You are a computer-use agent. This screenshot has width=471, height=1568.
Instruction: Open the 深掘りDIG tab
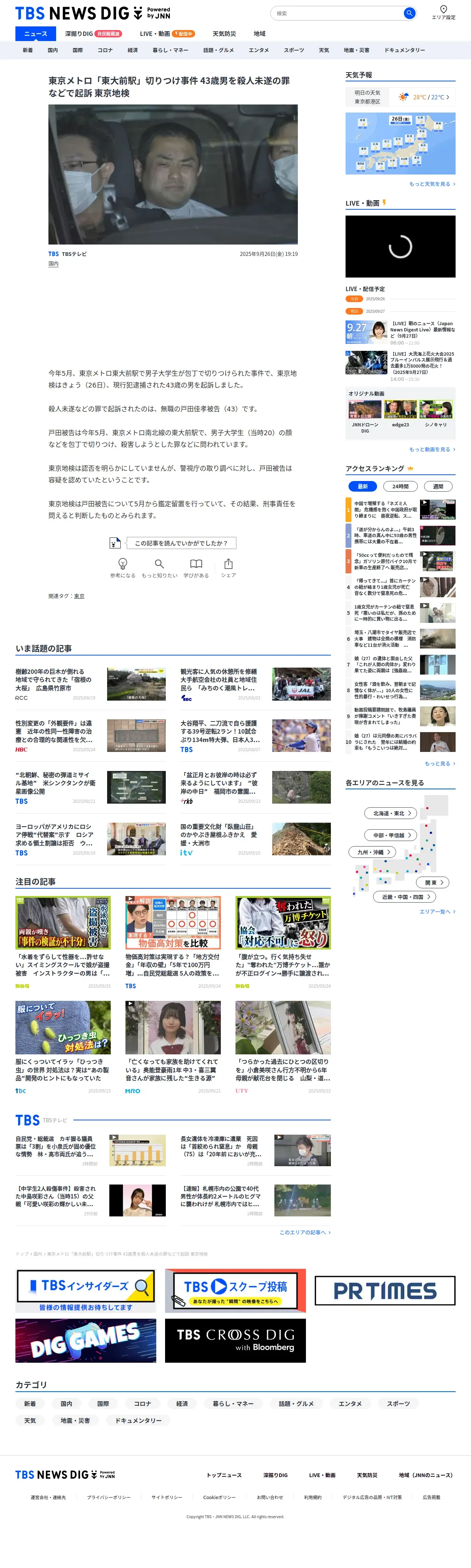click(79, 33)
